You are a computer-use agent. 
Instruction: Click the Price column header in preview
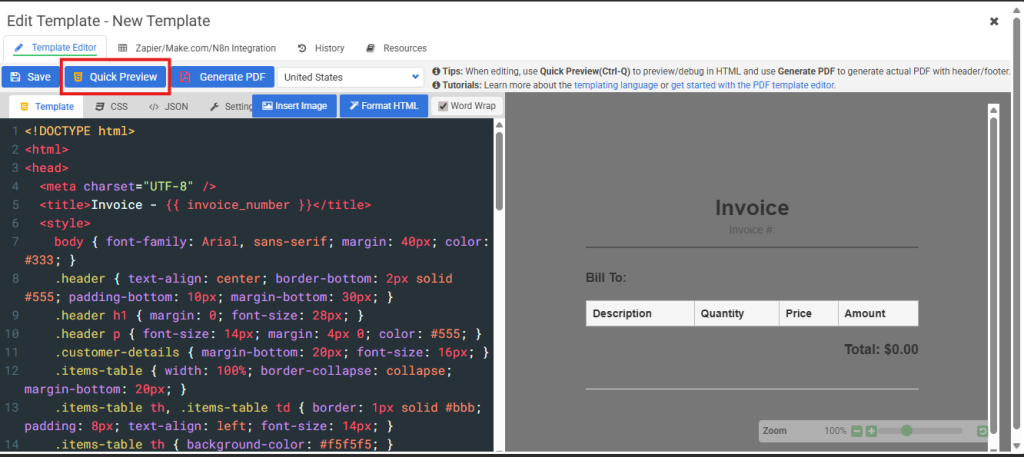pyautogui.click(x=808, y=313)
